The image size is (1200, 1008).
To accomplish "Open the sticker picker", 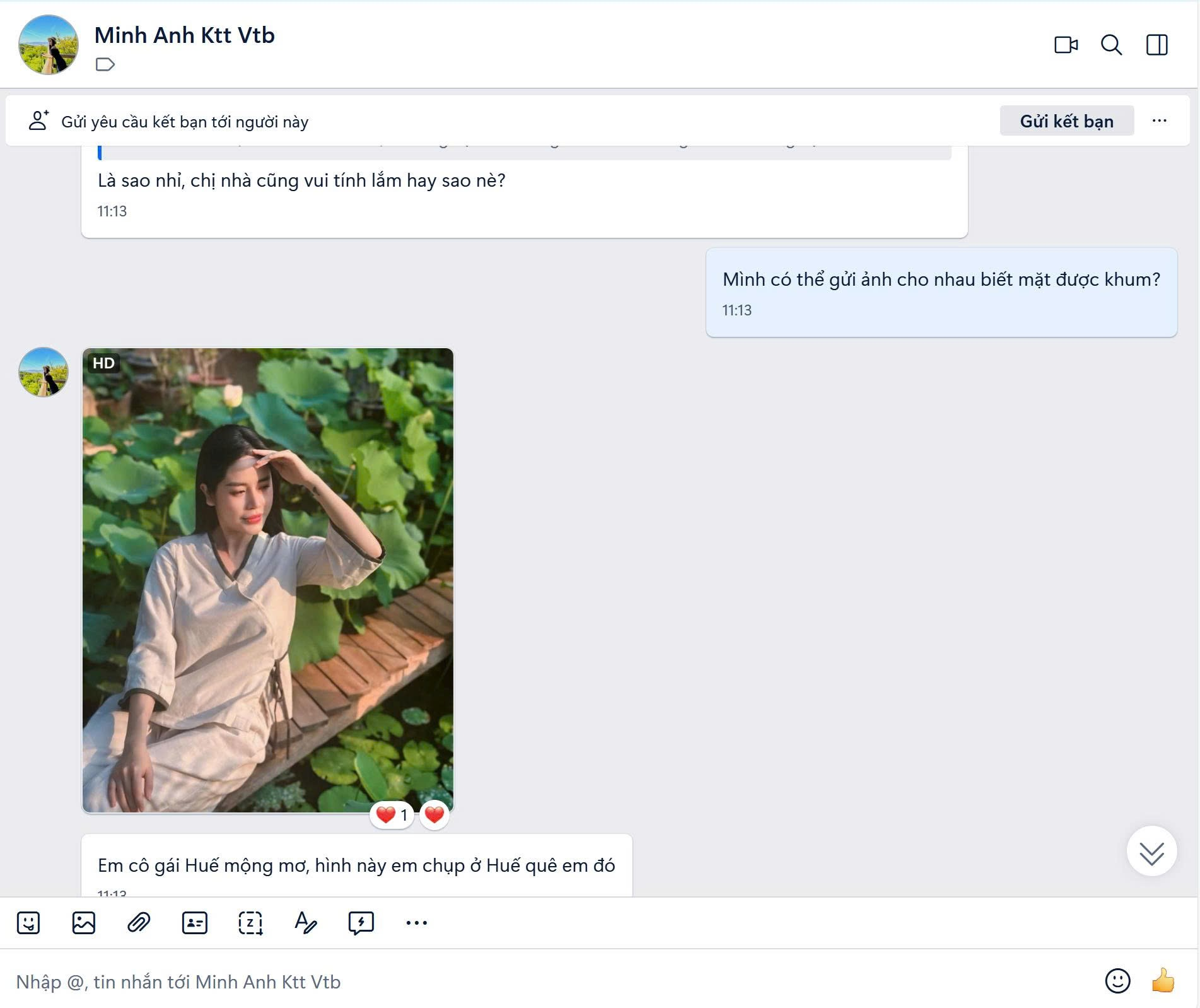I will (28, 923).
